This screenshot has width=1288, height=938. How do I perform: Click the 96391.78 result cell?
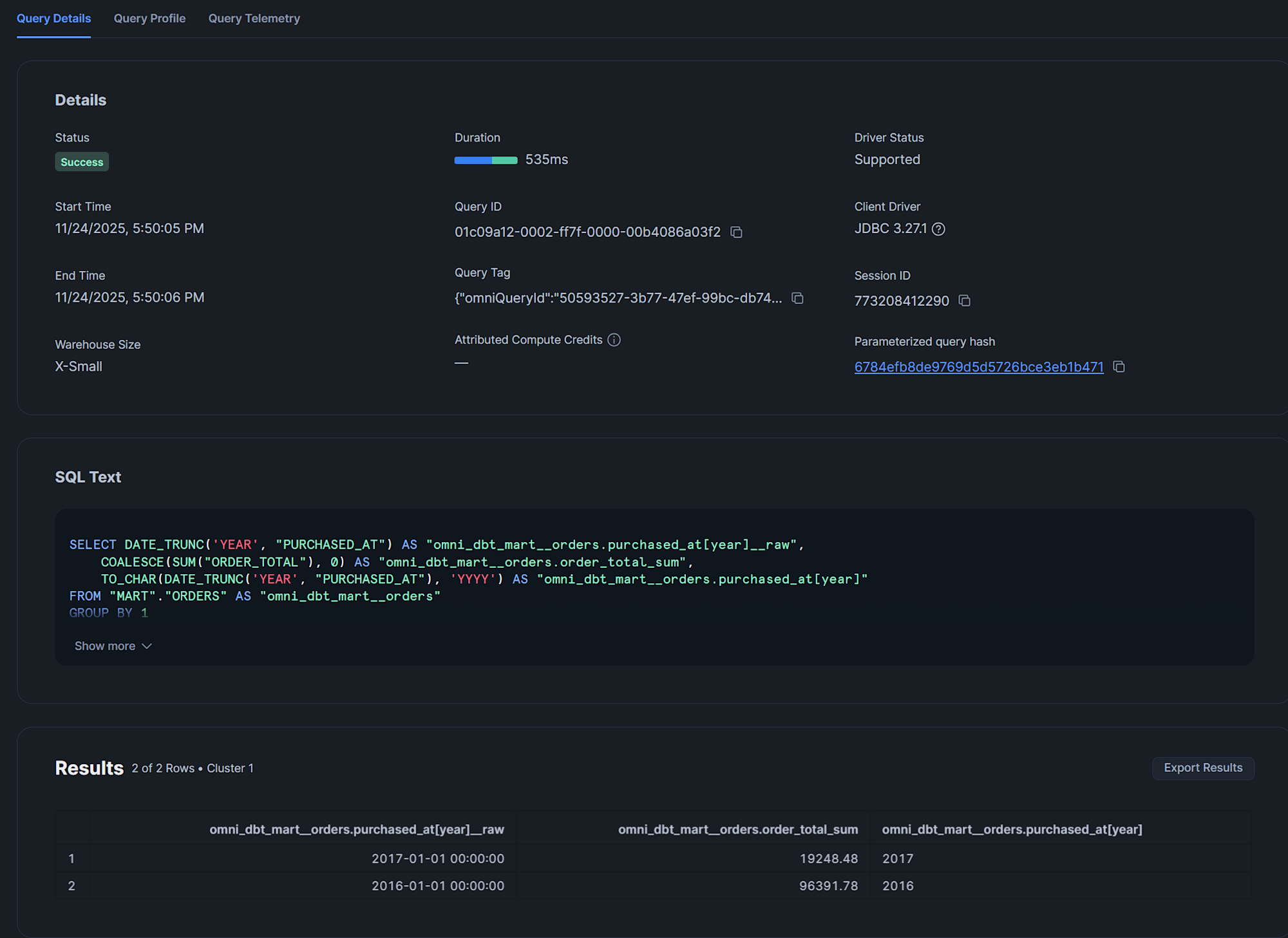[x=828, y=886]
